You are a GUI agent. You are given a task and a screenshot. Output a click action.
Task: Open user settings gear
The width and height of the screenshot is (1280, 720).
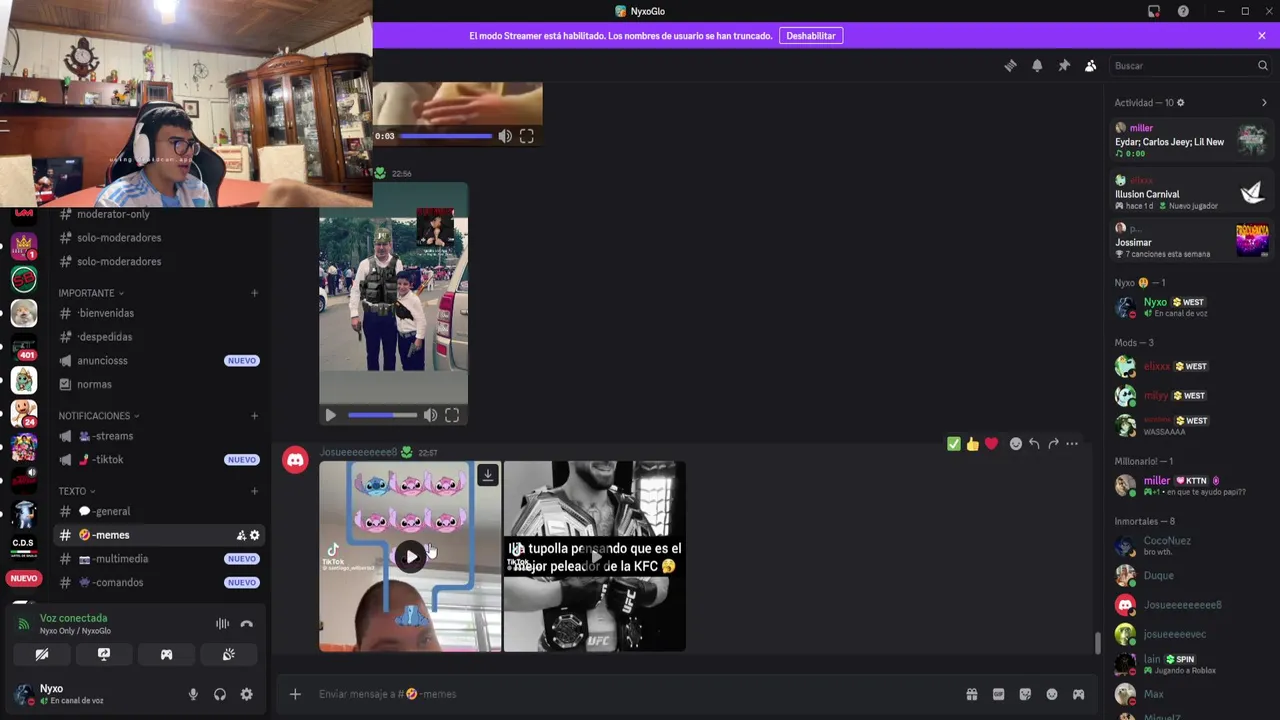(247, 694)
